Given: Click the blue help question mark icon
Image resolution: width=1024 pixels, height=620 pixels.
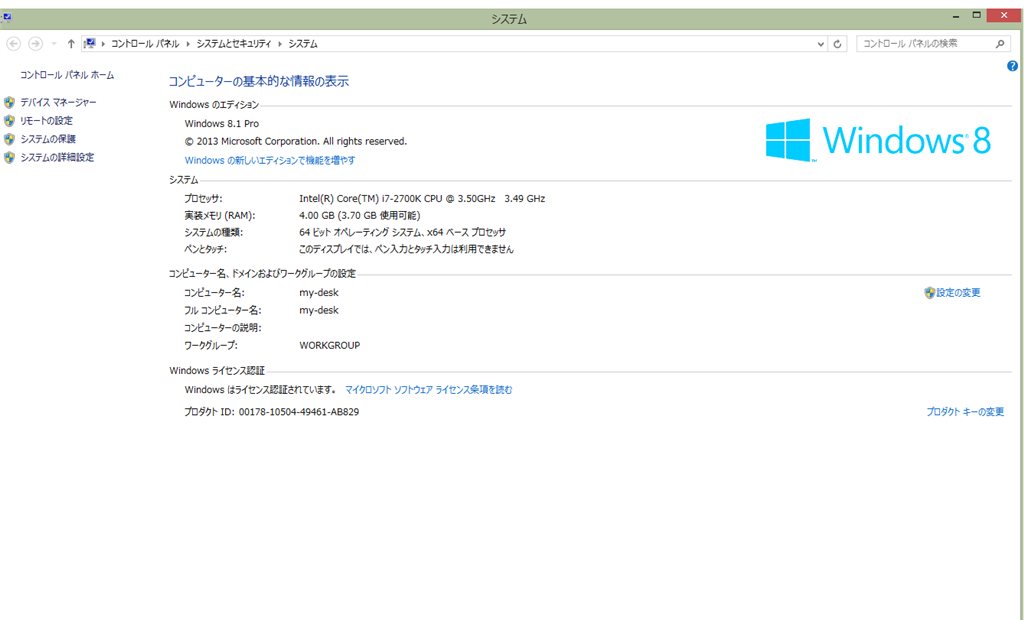Looking at the screenshot, I should click(1011, 65).
